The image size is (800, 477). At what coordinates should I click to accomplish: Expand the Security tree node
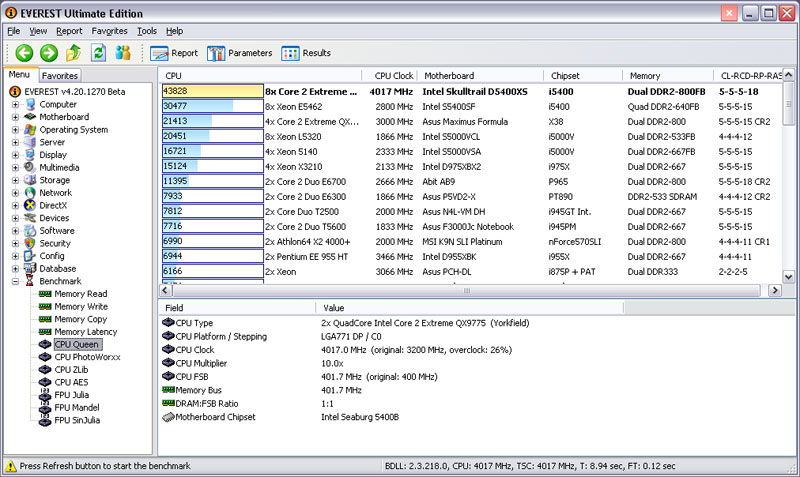[x=15, y=243]
